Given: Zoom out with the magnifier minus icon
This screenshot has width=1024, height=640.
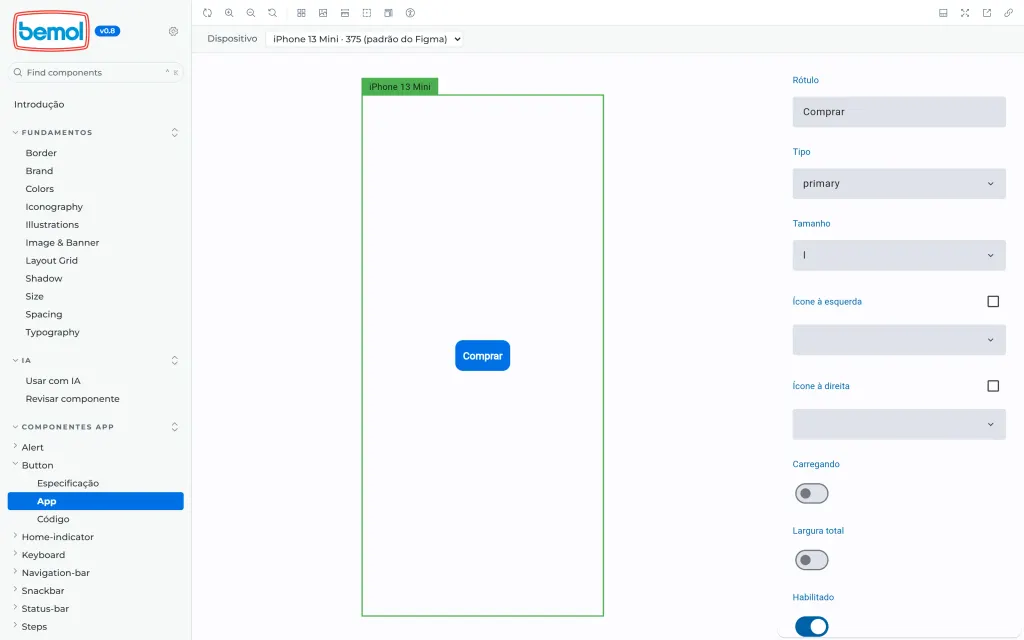Looking at the screenshot, I should coord(251,13).
